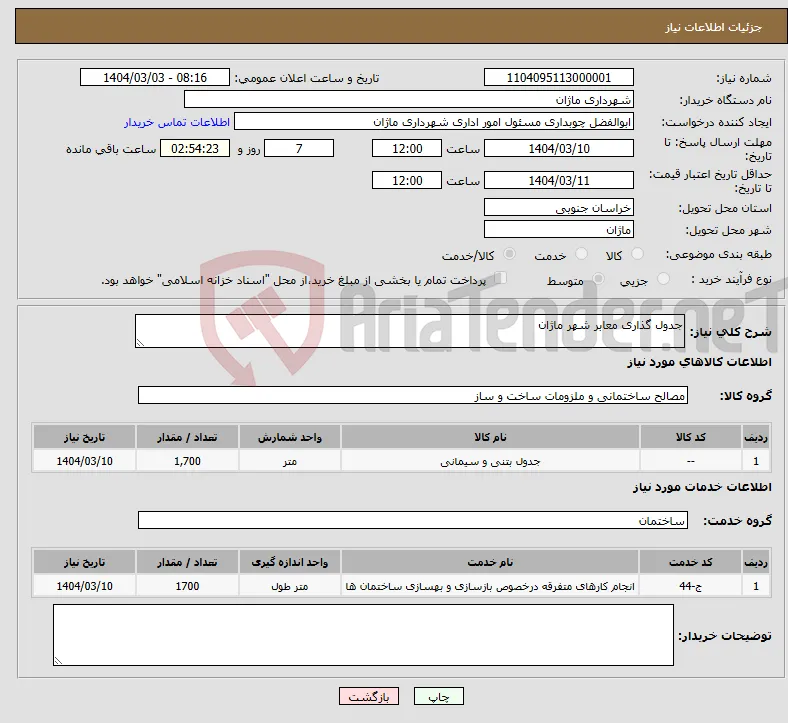
Task: Click the price validity date 1404/03/11 field
Action: pyautogui.click(x=559, y=180)
